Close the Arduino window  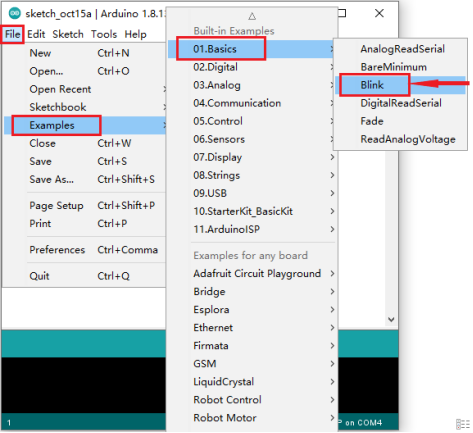click(379, 13)
